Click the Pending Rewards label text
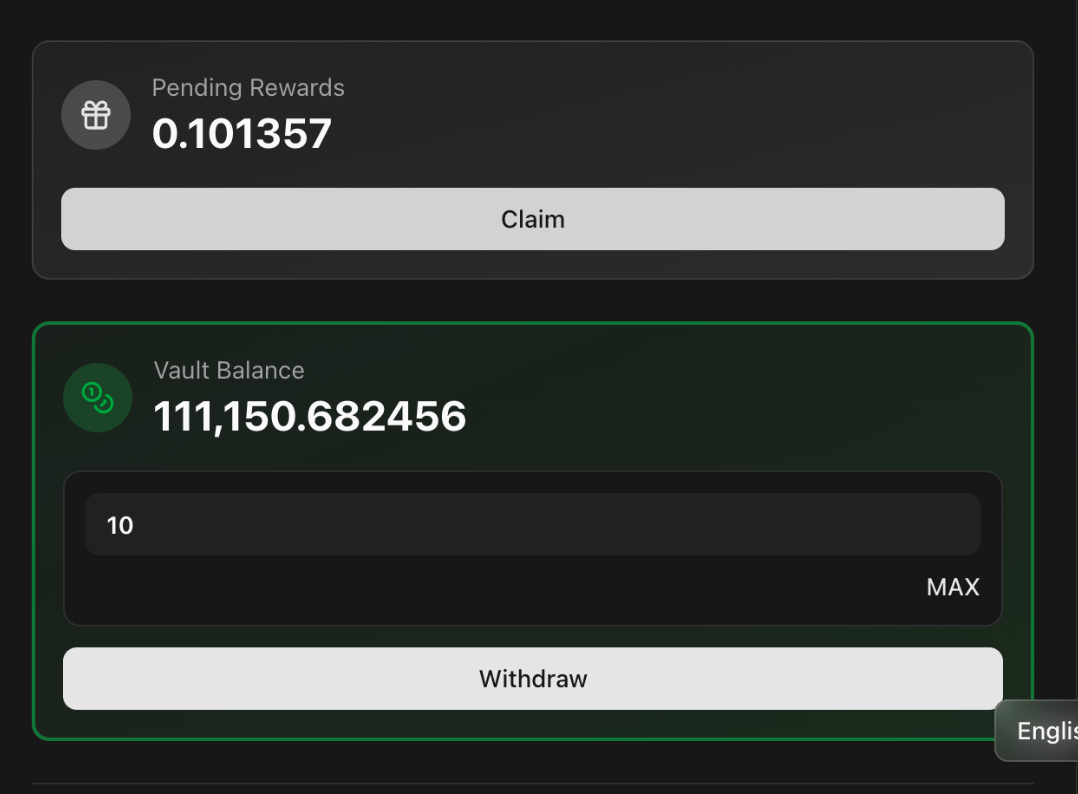This screenshot has height=794, width=1078. pos(248,88)
